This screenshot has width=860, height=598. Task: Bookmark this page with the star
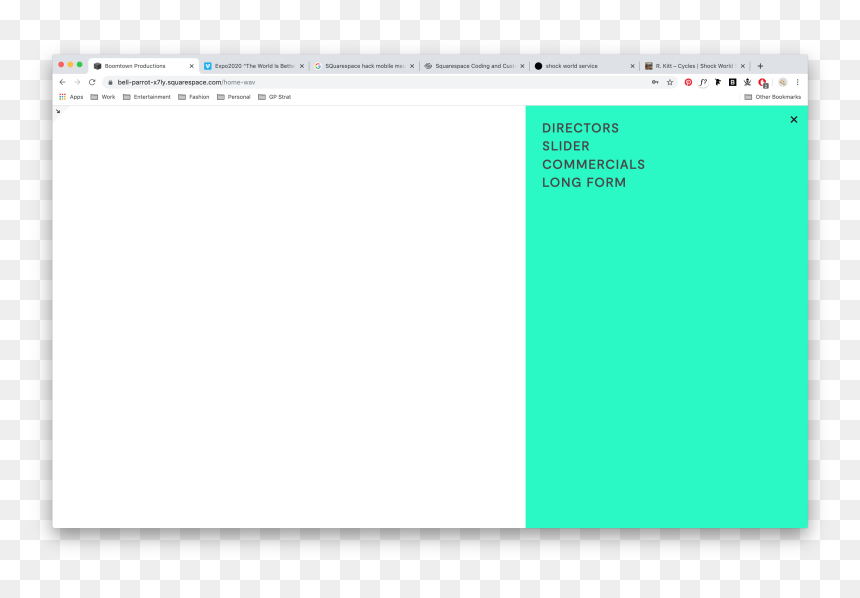tap(670, 82)
